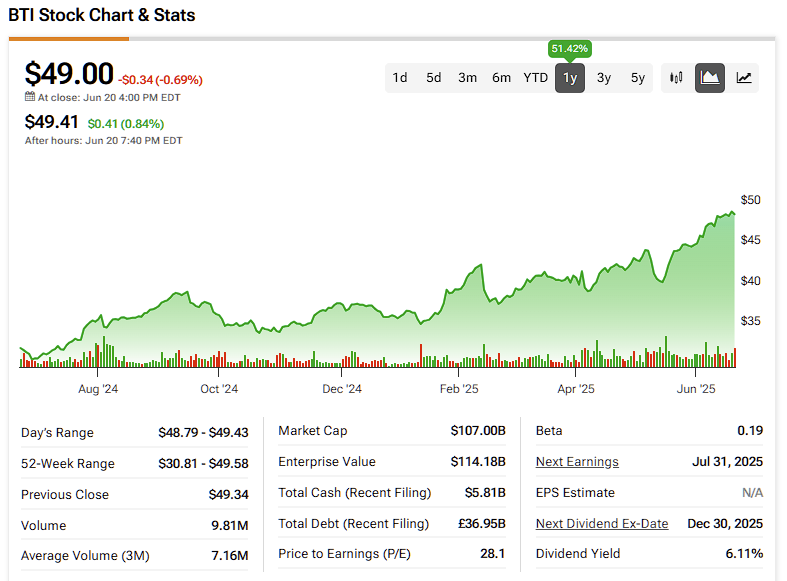Screen dimensions: 787x581
Task: Click the Feb '25 axis marker
Action: (x=459, y=389)
